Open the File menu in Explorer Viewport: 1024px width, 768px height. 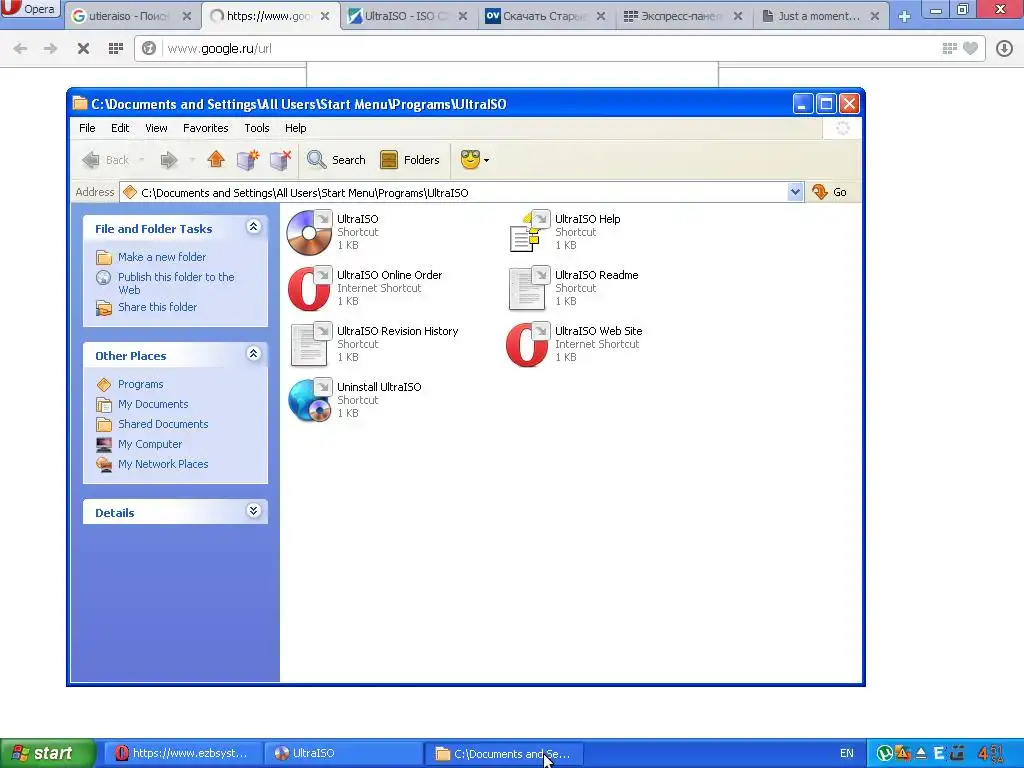tap(87, 128)
